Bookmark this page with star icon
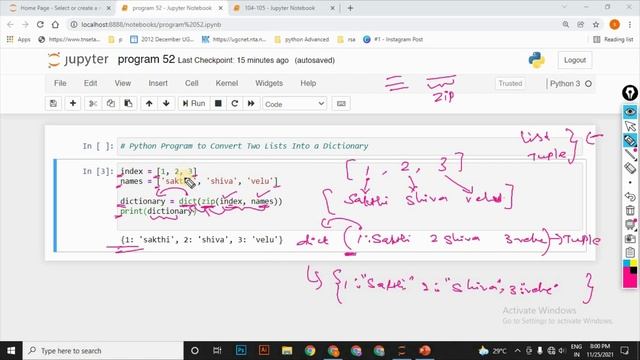This screenshot has width=640, height=360. [x=596, y=24]
